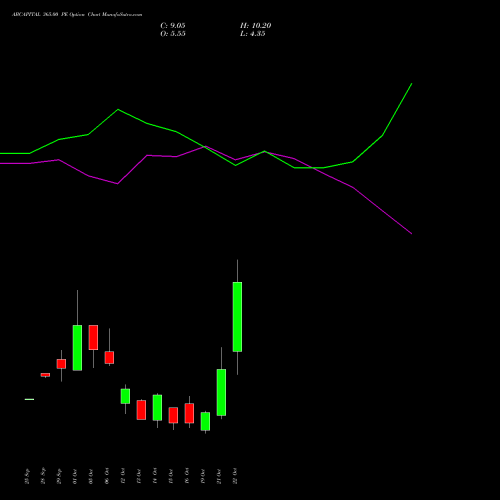Click the 22 Oct date axis label
Viewport: 500px width, 500px height.
pos(235,476)
